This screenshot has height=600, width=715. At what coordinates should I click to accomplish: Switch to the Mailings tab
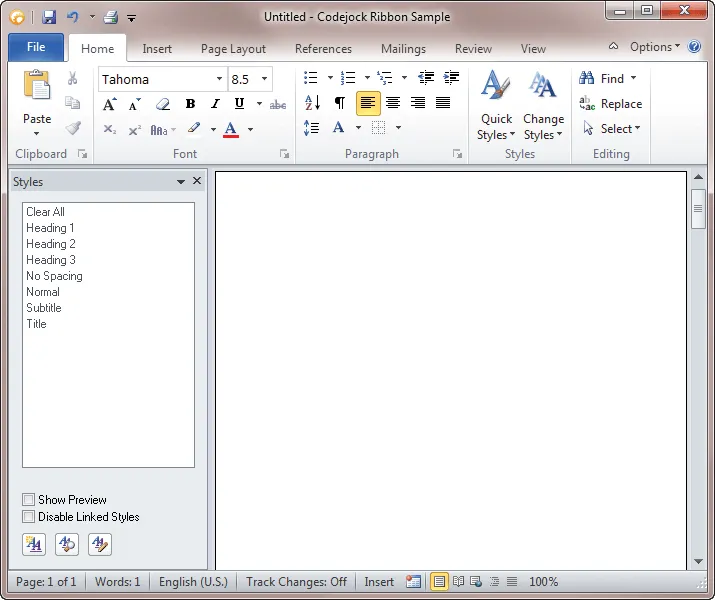pyautogui.click(x=403, y=49)
